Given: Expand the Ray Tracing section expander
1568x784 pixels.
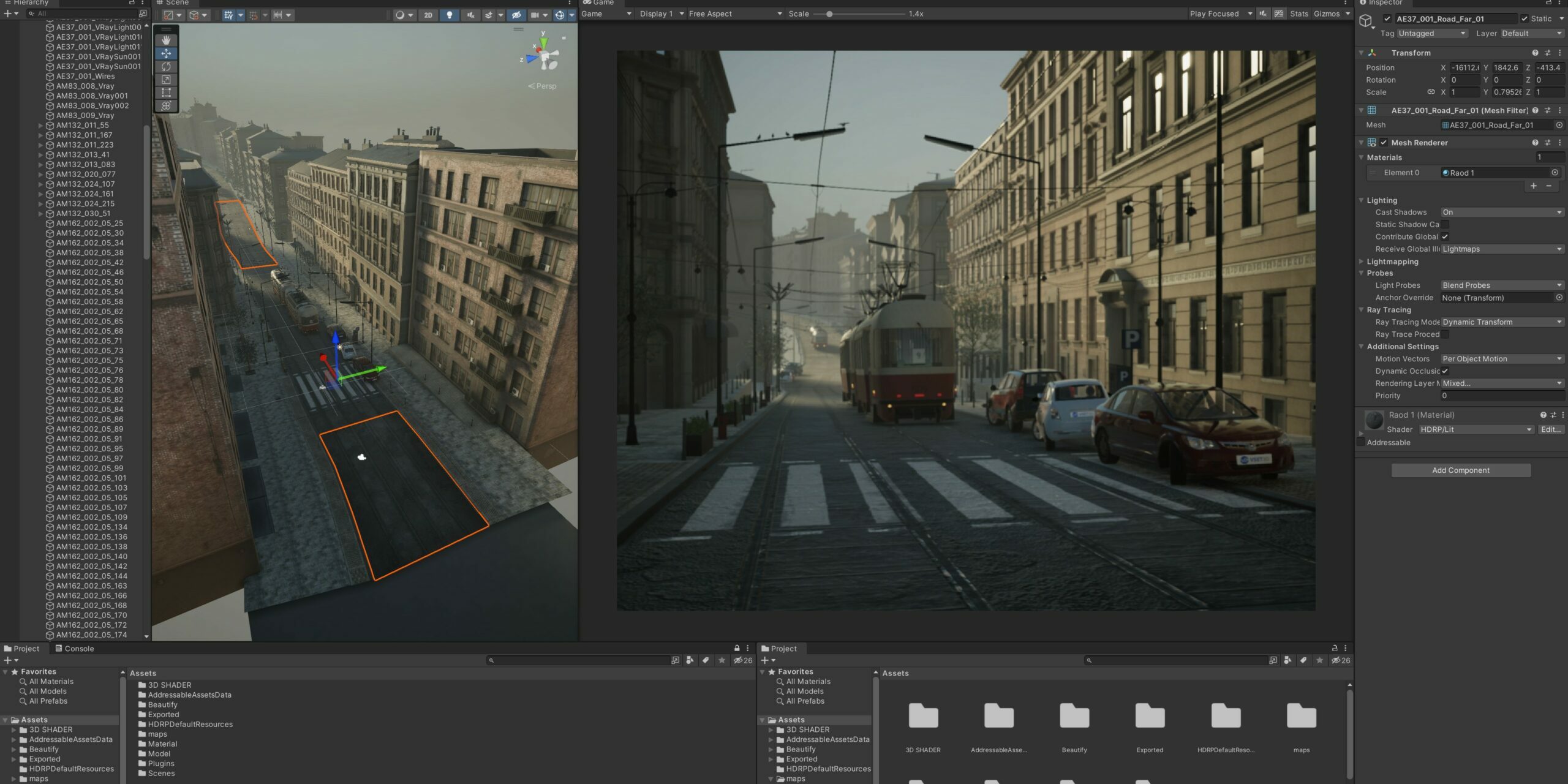Looking at the screenshot, I should 1361,309.
